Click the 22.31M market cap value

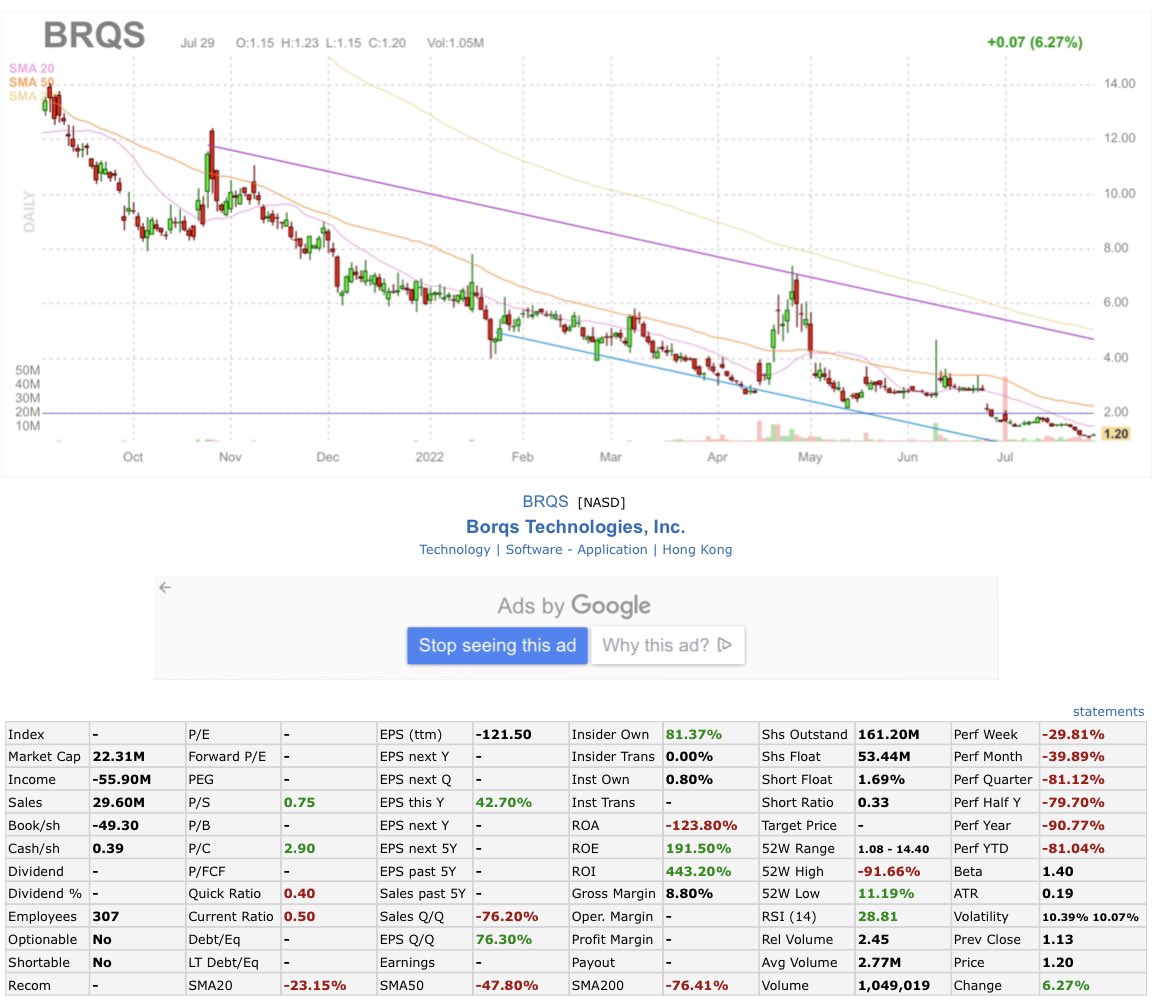119,757
